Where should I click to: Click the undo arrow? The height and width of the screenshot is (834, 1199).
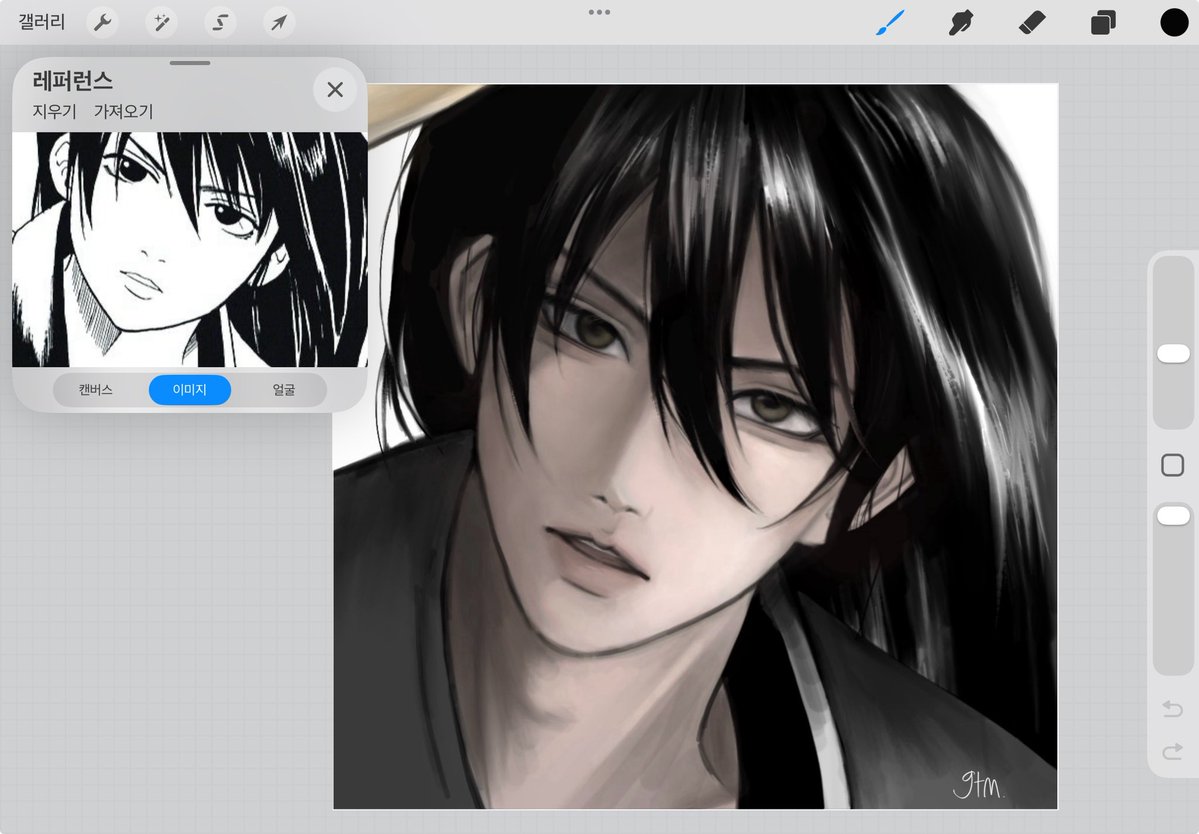[x=1172, y=709]
